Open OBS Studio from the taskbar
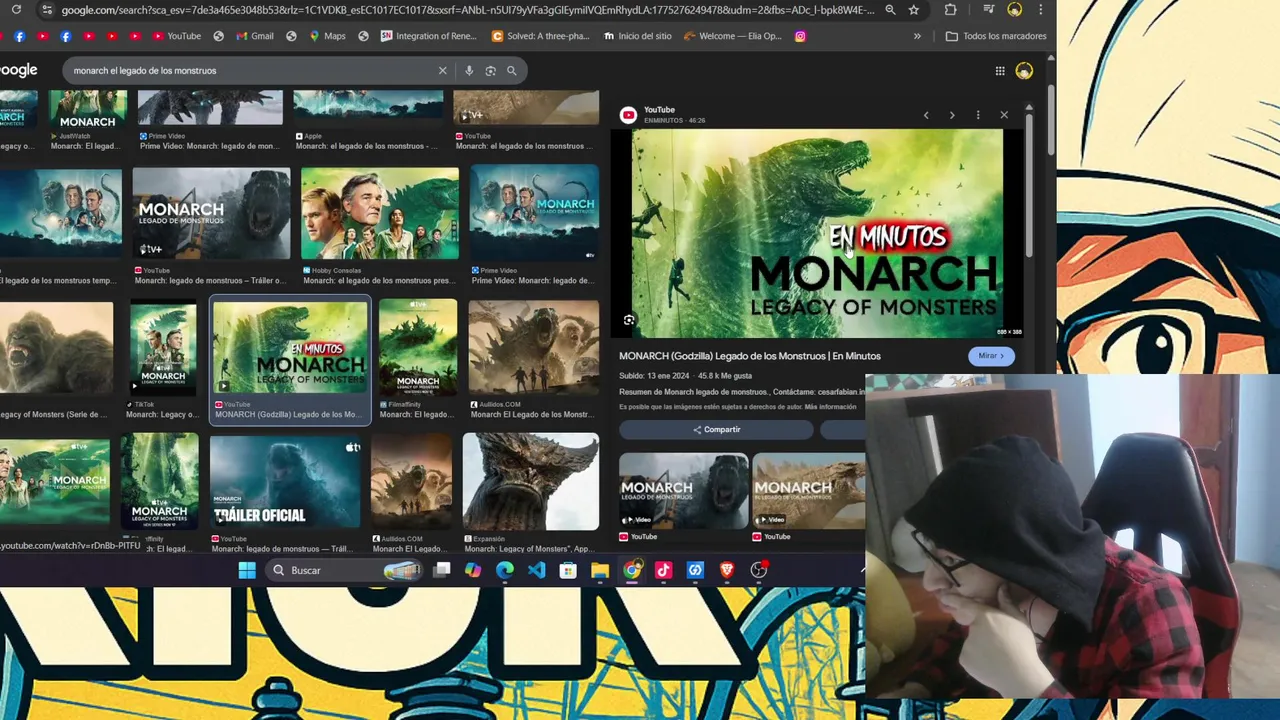The width and height of the screenshot is (1280, 720). 759,570
